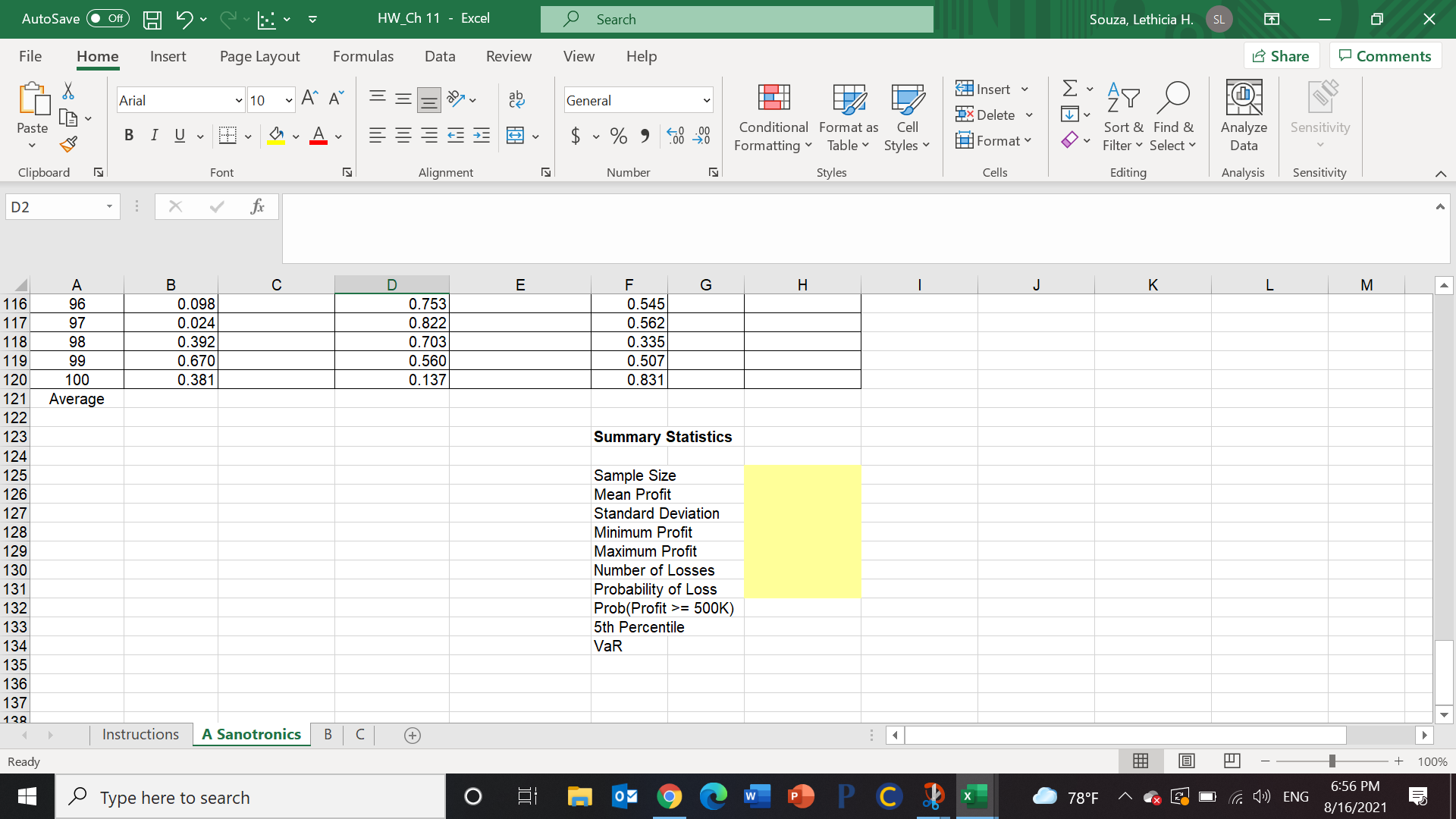The height and width of the screenshot is (819, 1456).
Task: Click the Merge & Center icon
Action: click(x=515, y=136)
